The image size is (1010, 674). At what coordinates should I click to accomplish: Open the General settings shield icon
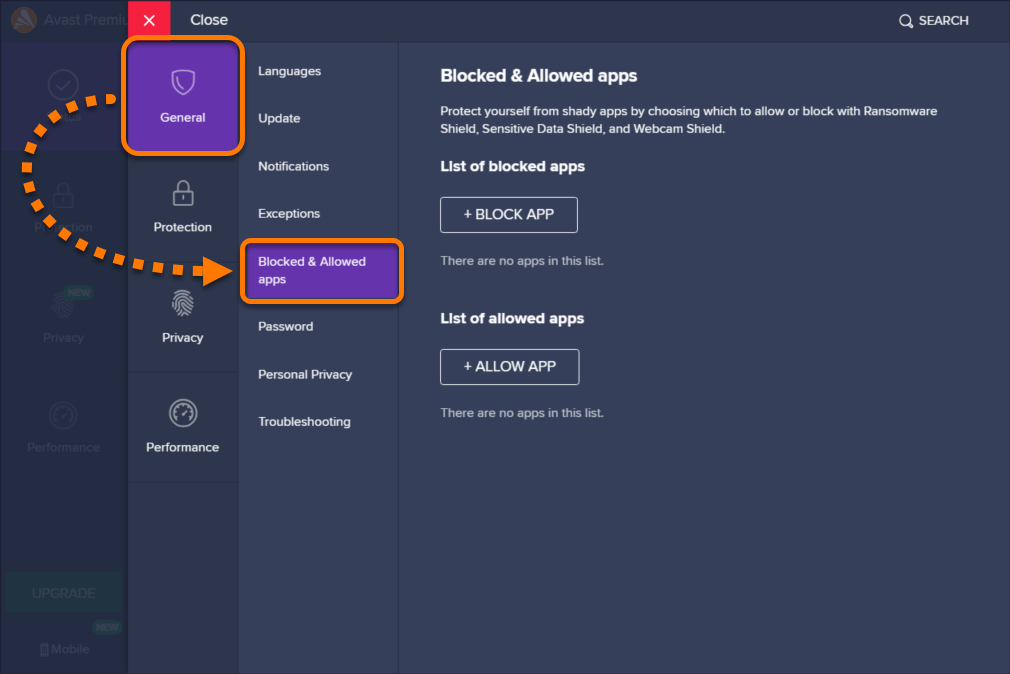(182, 82)
